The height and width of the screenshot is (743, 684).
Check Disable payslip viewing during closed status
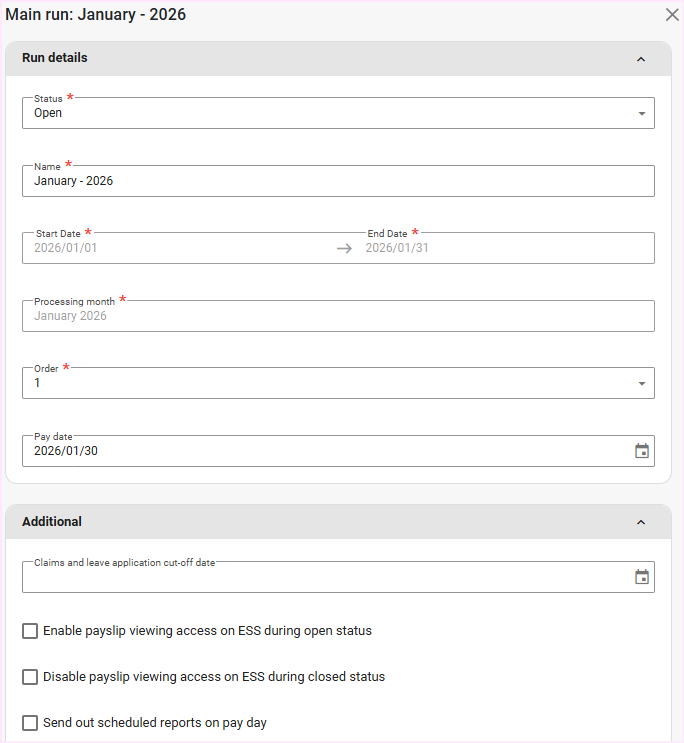[31, 677]
